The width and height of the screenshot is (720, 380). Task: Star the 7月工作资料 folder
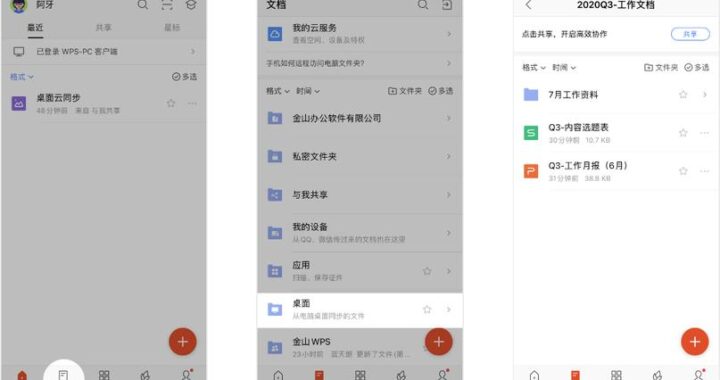[683, 95]
